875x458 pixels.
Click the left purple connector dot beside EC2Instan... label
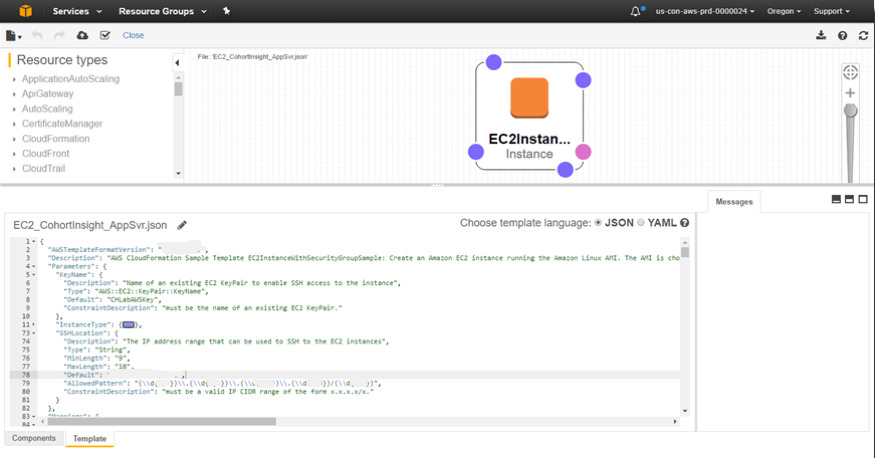(x=475, y=152)
